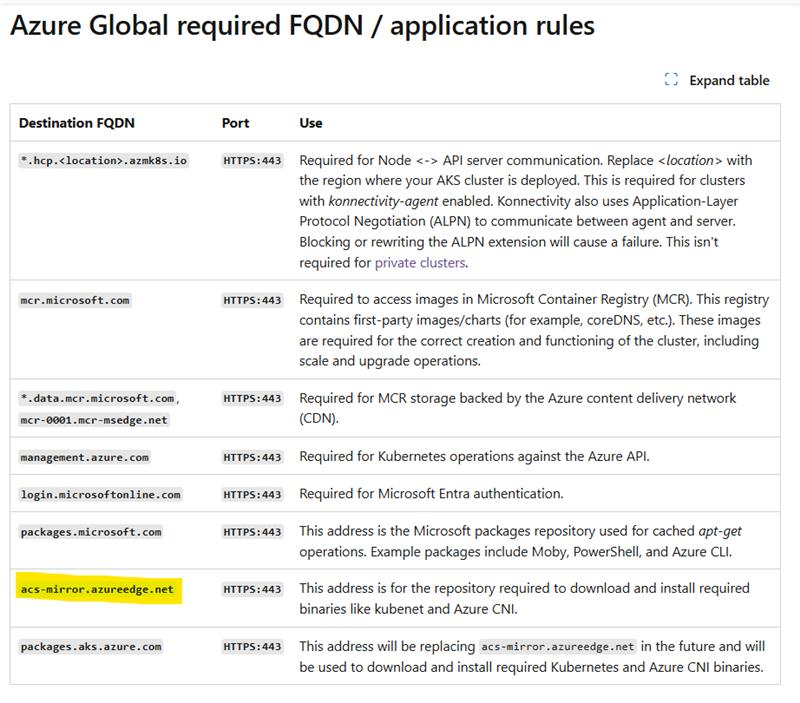
Task: Select the *.data.mcr.microsoft.com code text
Action: pyautogui.click(x=97, y=398)
